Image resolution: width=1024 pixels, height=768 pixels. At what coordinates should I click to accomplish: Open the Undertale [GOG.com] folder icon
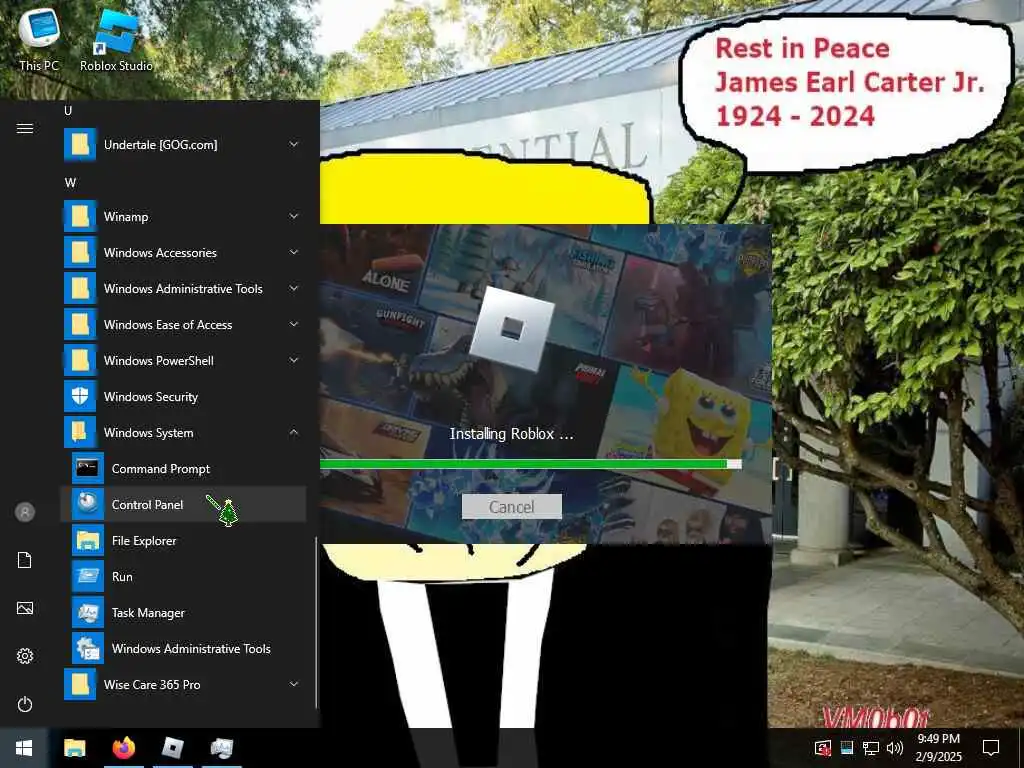[x=80, y=144]
